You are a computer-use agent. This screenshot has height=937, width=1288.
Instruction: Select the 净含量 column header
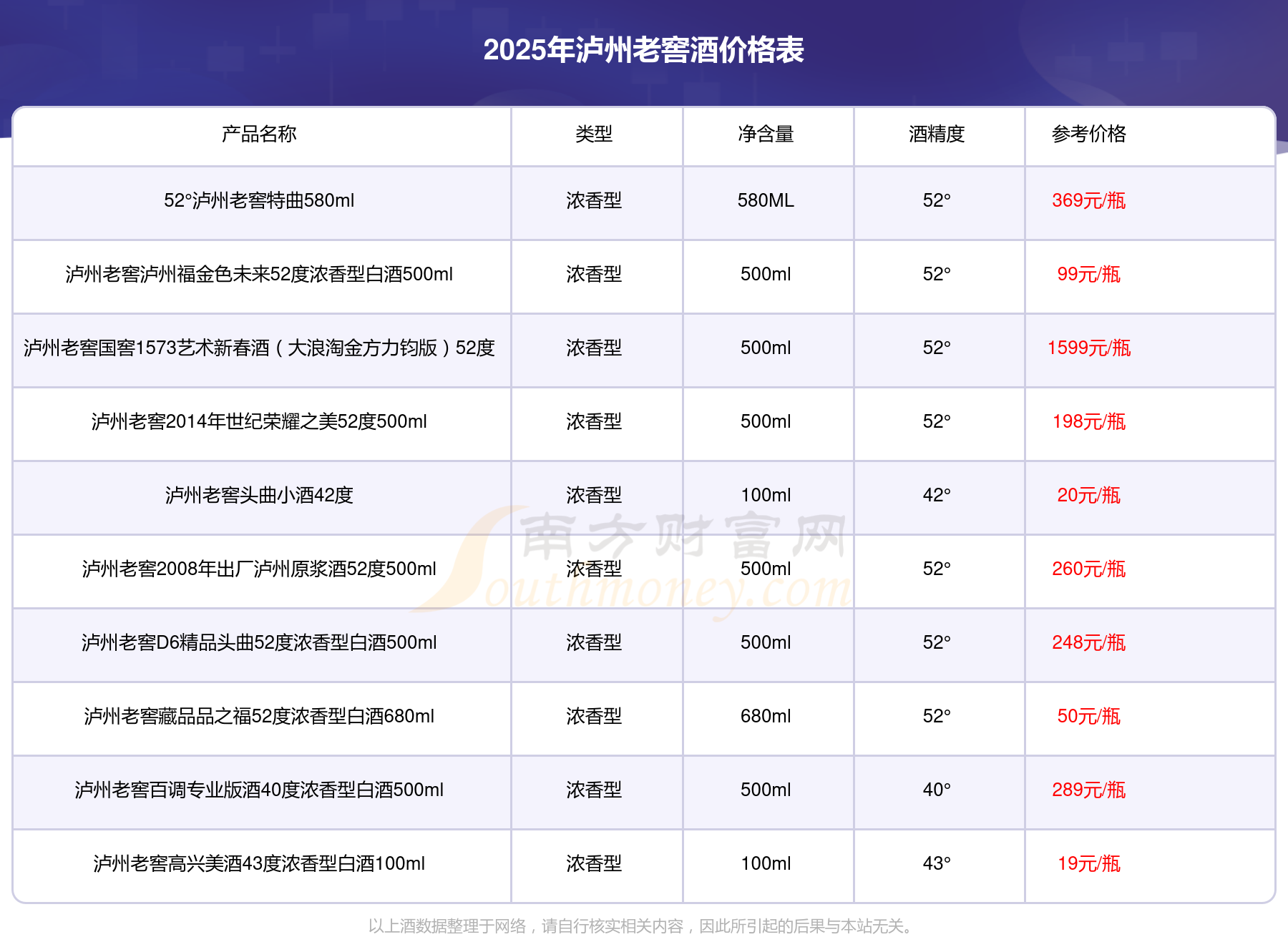point(766,134)
